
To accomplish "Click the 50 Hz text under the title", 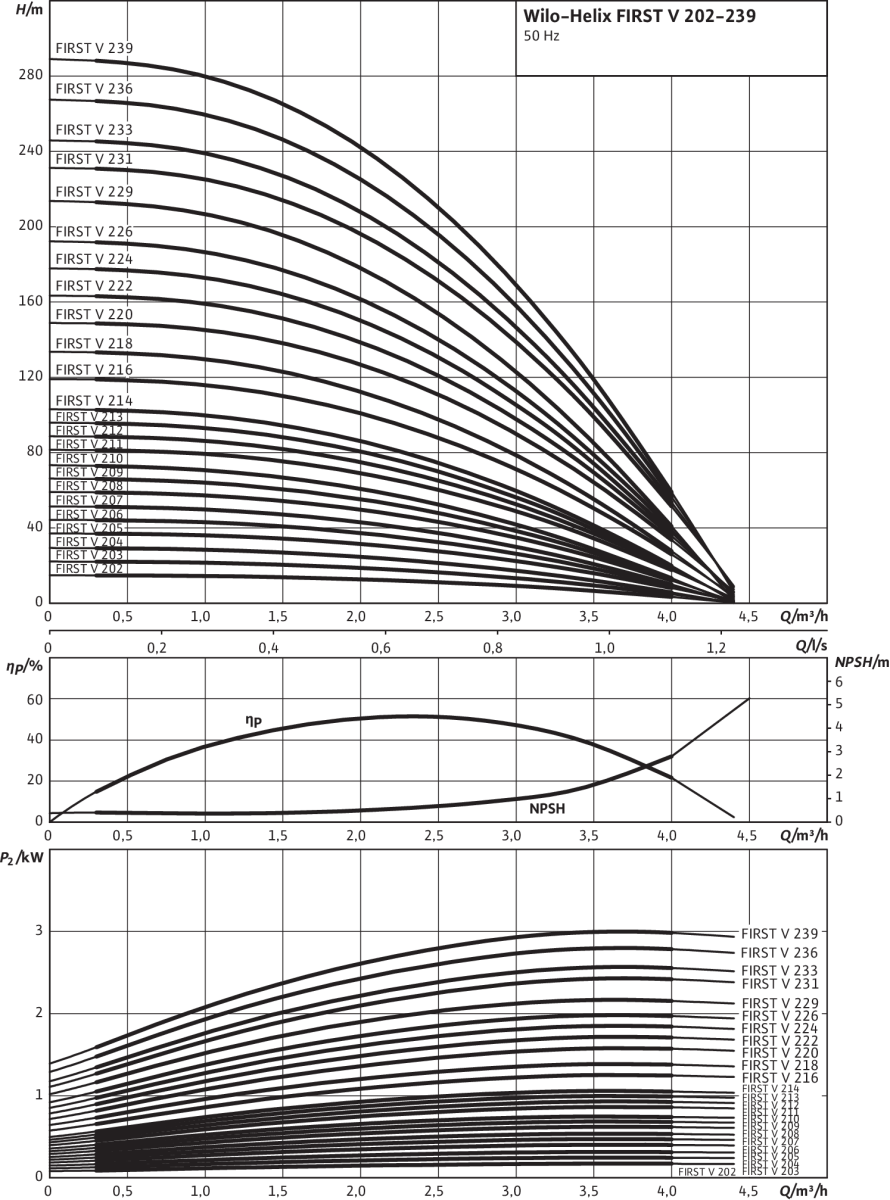I will 541,37.
